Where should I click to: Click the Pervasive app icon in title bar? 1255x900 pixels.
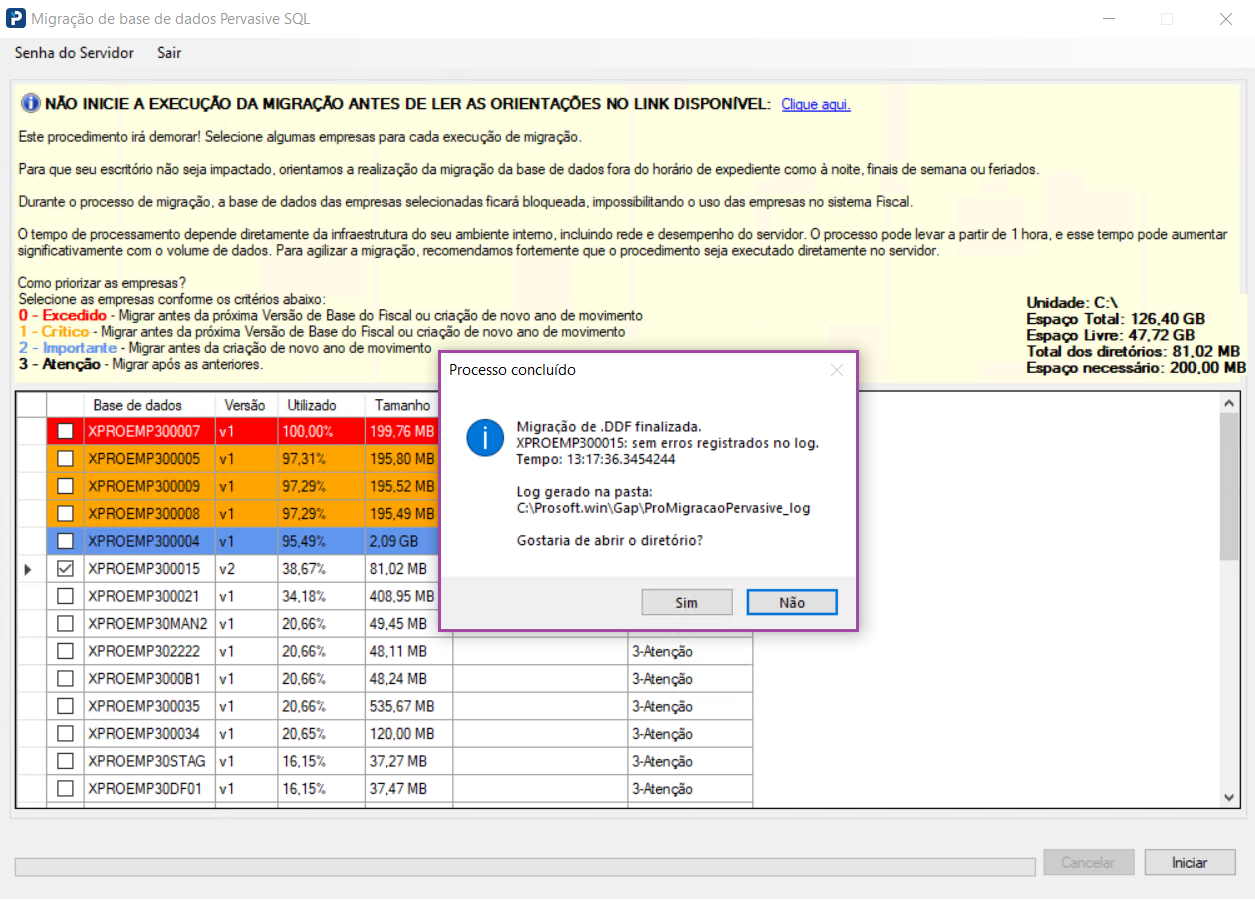15,19
